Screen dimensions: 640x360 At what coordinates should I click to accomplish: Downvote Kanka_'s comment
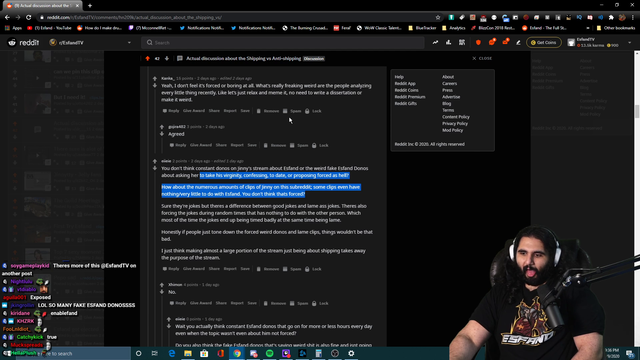tap(155, 86)
